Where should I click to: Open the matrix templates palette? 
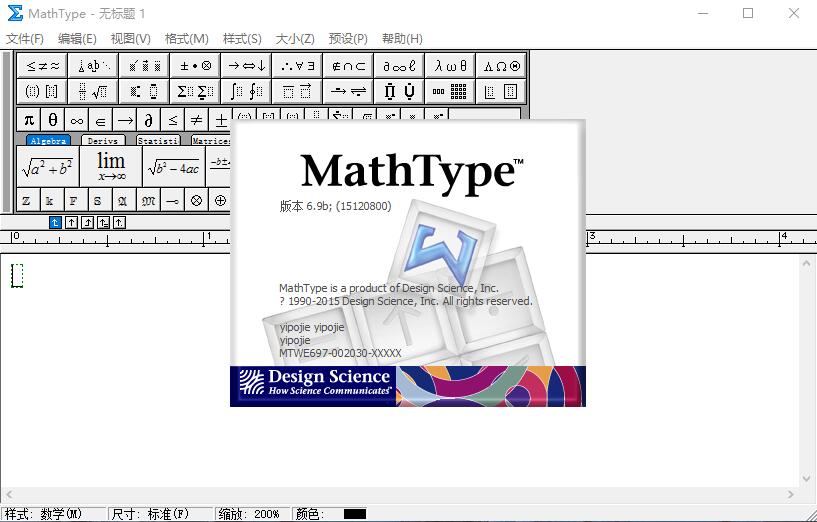pos(451,92)
